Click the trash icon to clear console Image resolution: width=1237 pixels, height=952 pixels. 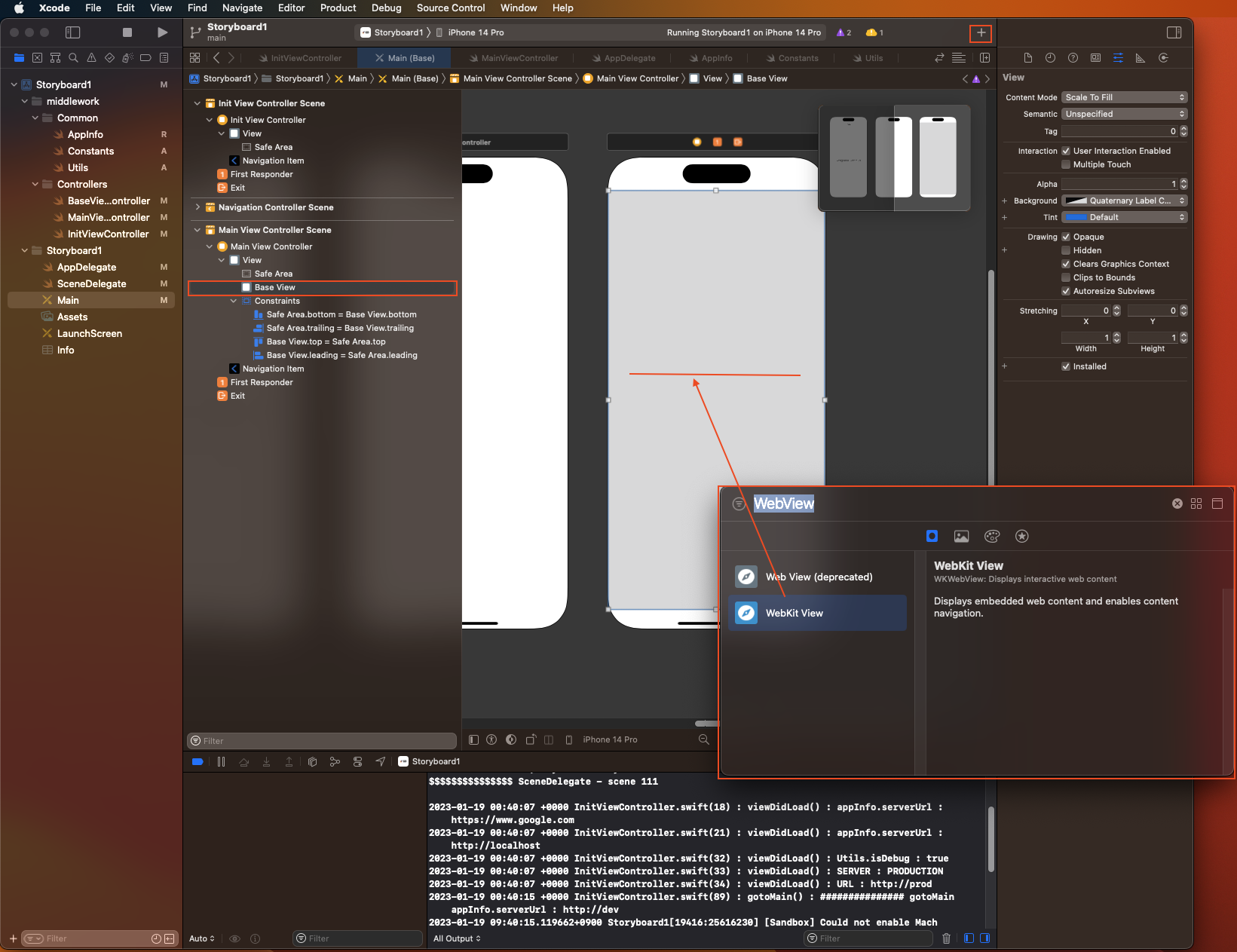(946, 938)
